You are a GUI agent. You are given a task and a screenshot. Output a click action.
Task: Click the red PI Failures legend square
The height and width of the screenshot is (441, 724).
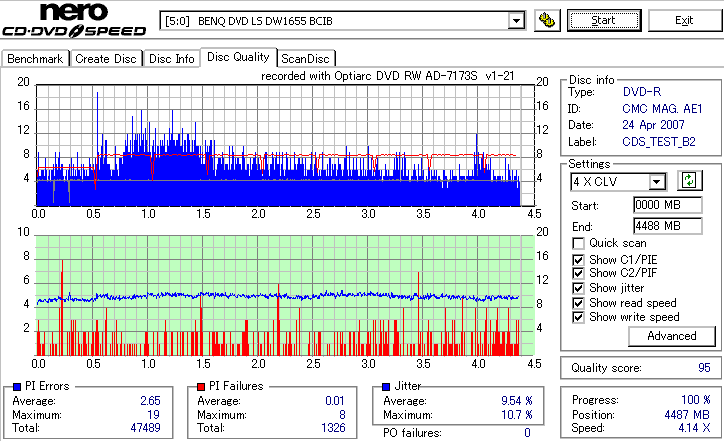click(x=201, y=387)
